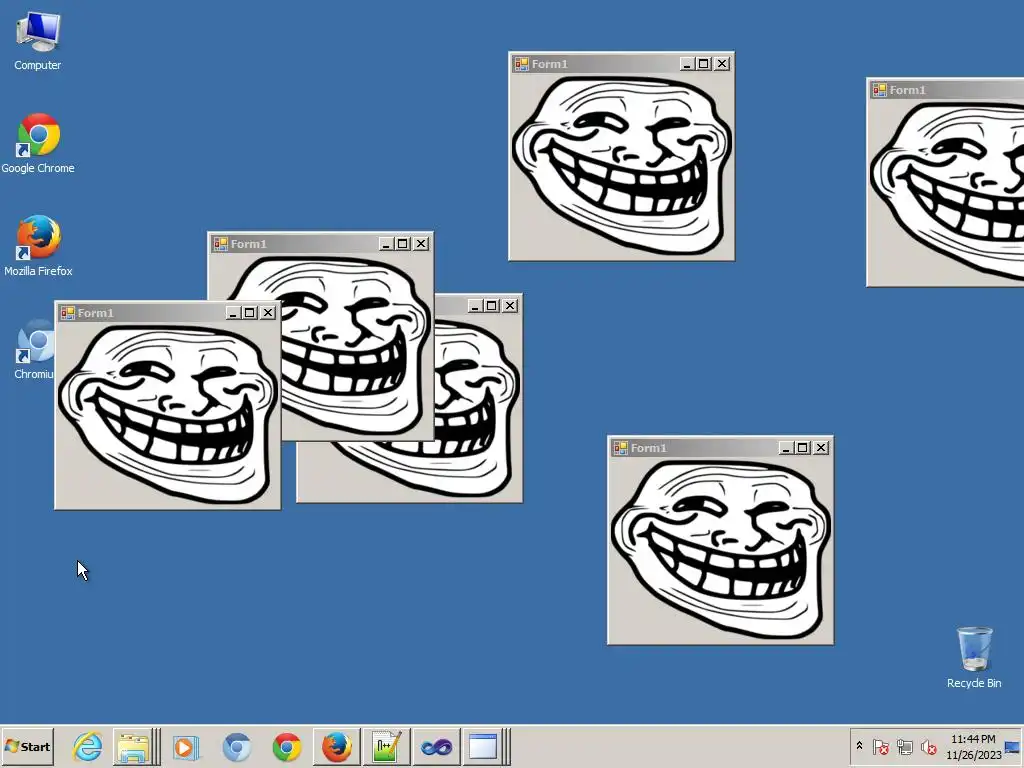Select the Google Chrome desktop shortcut
The width and height of the screenshot is (1024, 768).
38,144
